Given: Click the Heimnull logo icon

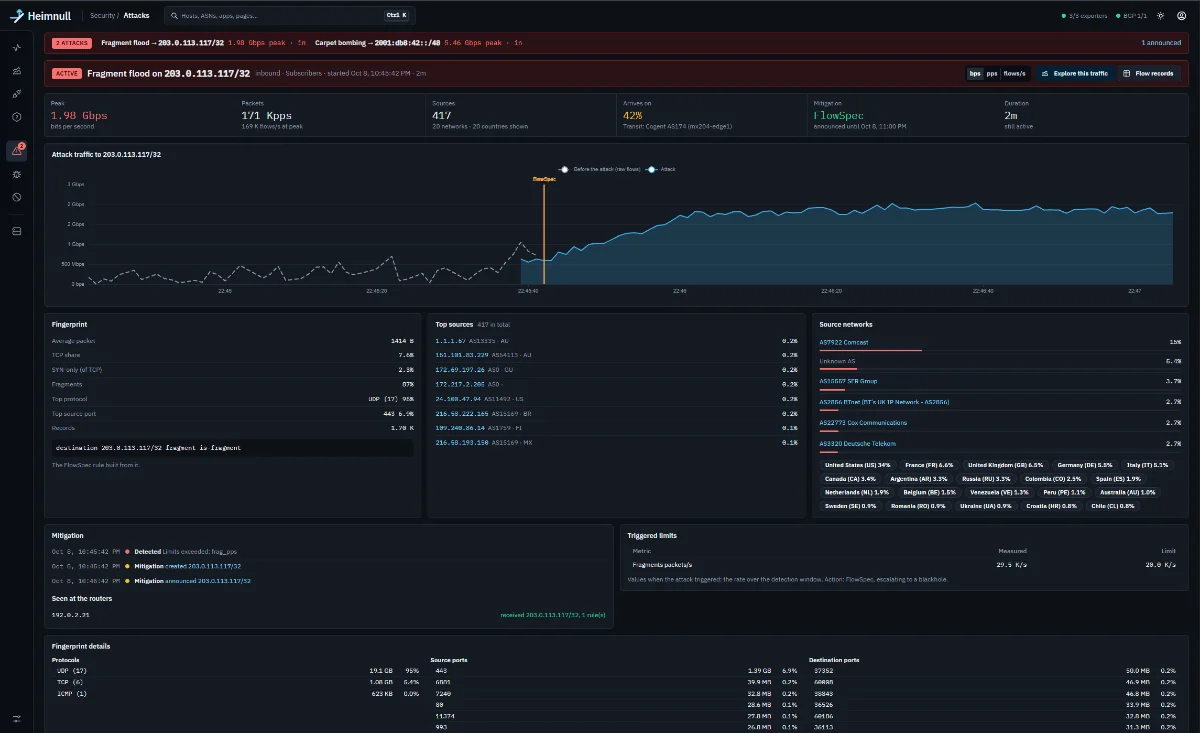Looking at the screenshot, I should [x=17, y=16].
